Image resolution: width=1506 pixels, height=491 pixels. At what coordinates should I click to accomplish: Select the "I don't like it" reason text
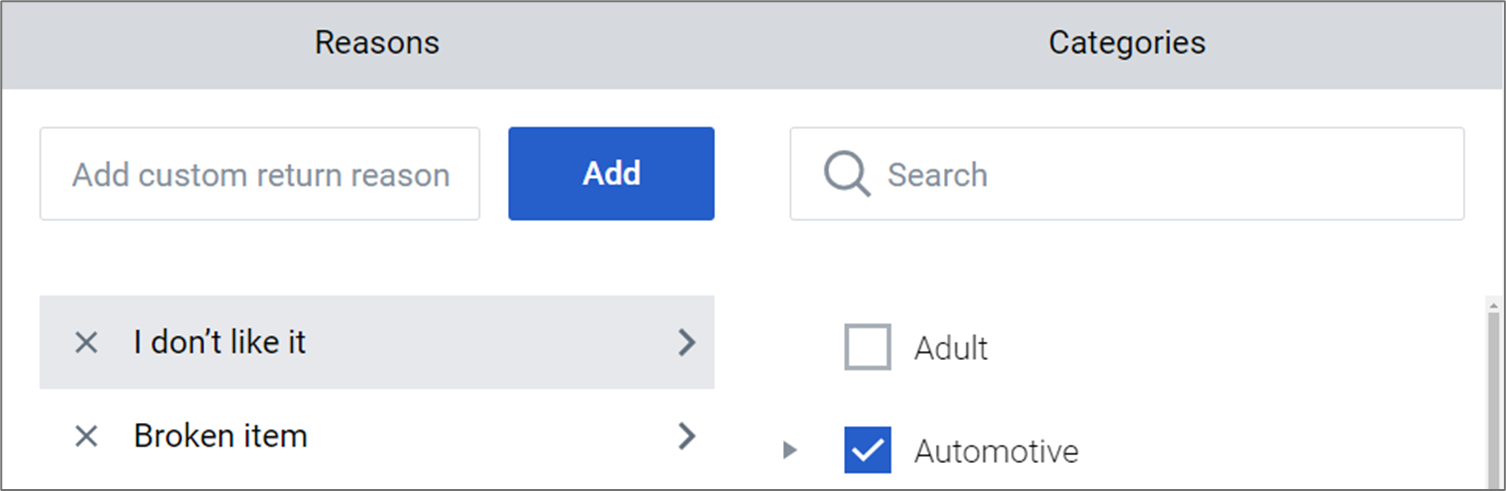220,343
